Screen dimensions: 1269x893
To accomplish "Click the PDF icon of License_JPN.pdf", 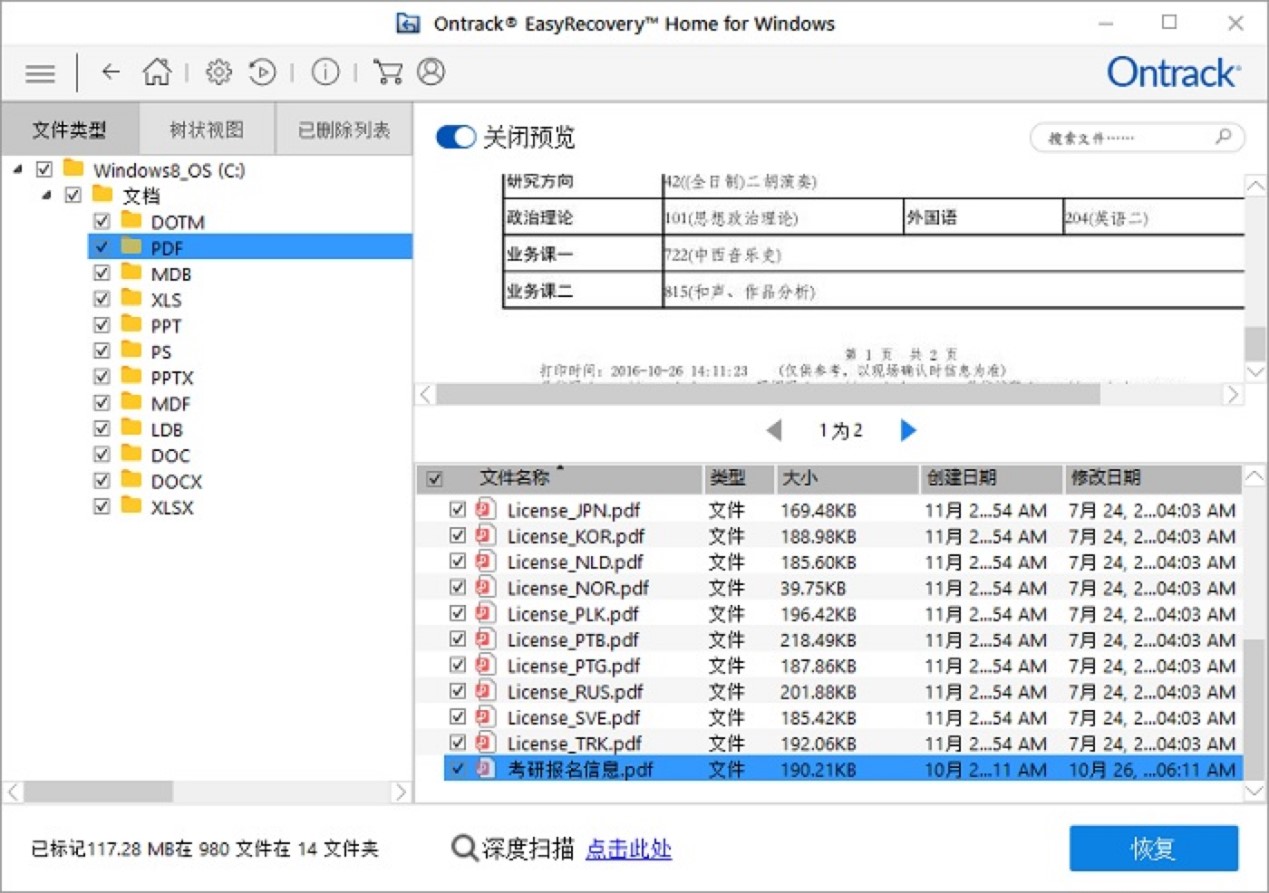I will [x=486, y=509].
